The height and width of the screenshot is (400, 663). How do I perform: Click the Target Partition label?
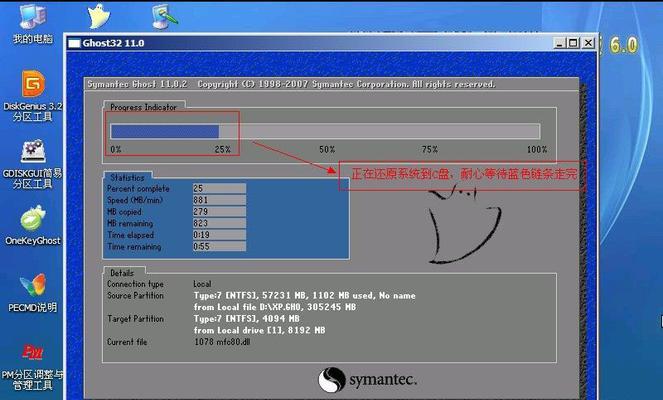(x=135, y=318)
